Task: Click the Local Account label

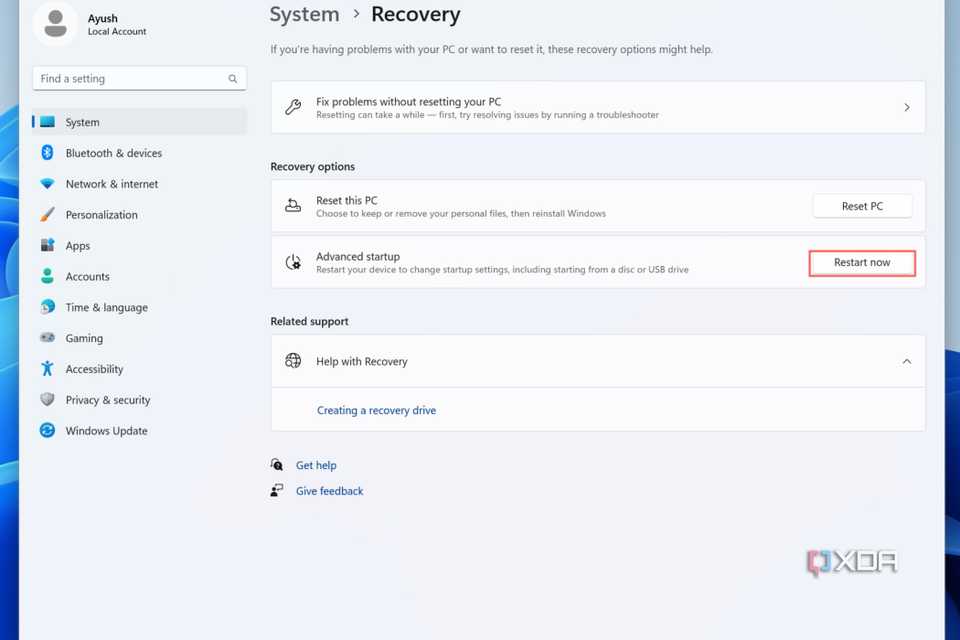Action: pos(117,31)
